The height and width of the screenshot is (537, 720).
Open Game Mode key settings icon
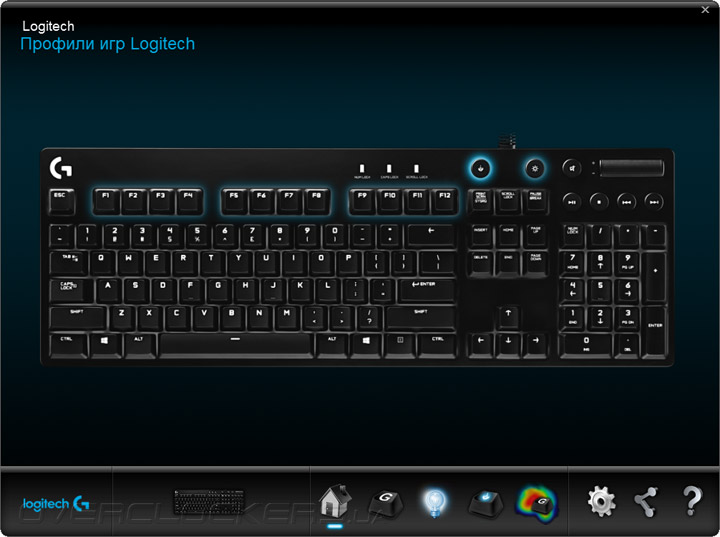[485, 503]
